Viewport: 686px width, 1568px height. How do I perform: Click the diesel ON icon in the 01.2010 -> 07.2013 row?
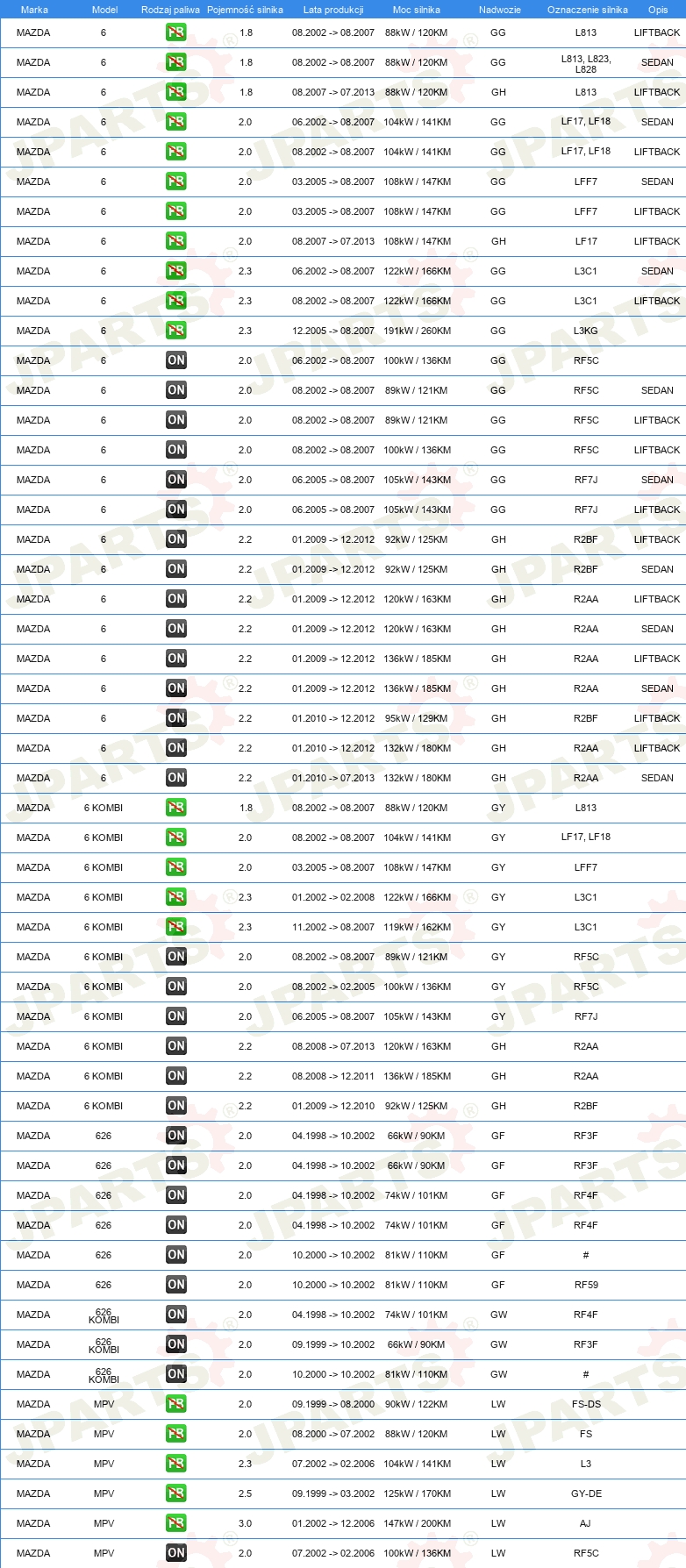point(176,778)
